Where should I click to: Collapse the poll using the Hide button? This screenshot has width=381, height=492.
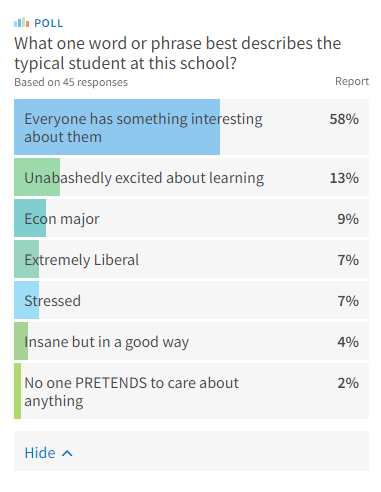click(48, 453)
